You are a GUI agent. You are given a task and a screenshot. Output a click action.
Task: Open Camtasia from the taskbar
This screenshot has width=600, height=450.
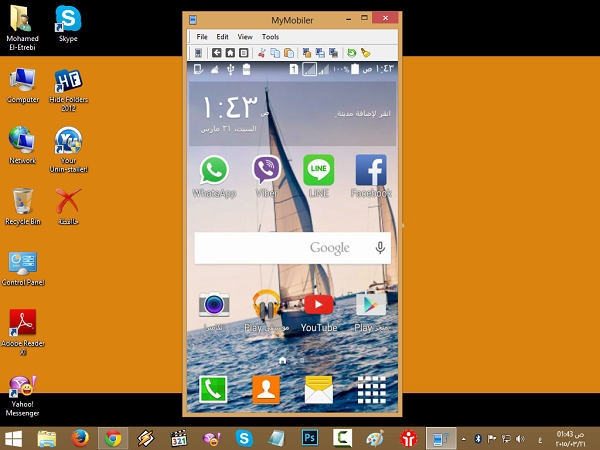342,439
